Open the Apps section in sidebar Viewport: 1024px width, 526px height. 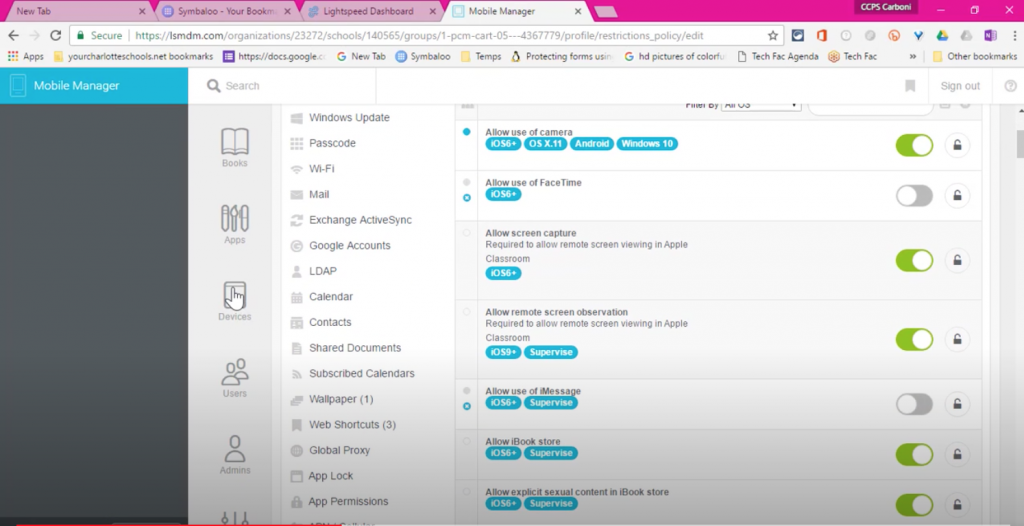(234, 224)
